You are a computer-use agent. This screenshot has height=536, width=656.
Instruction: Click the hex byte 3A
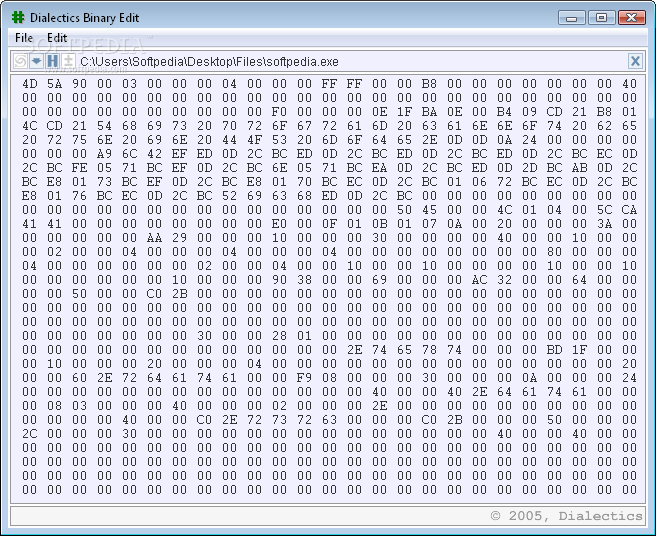pyautogui.click(x=605, y=224)
